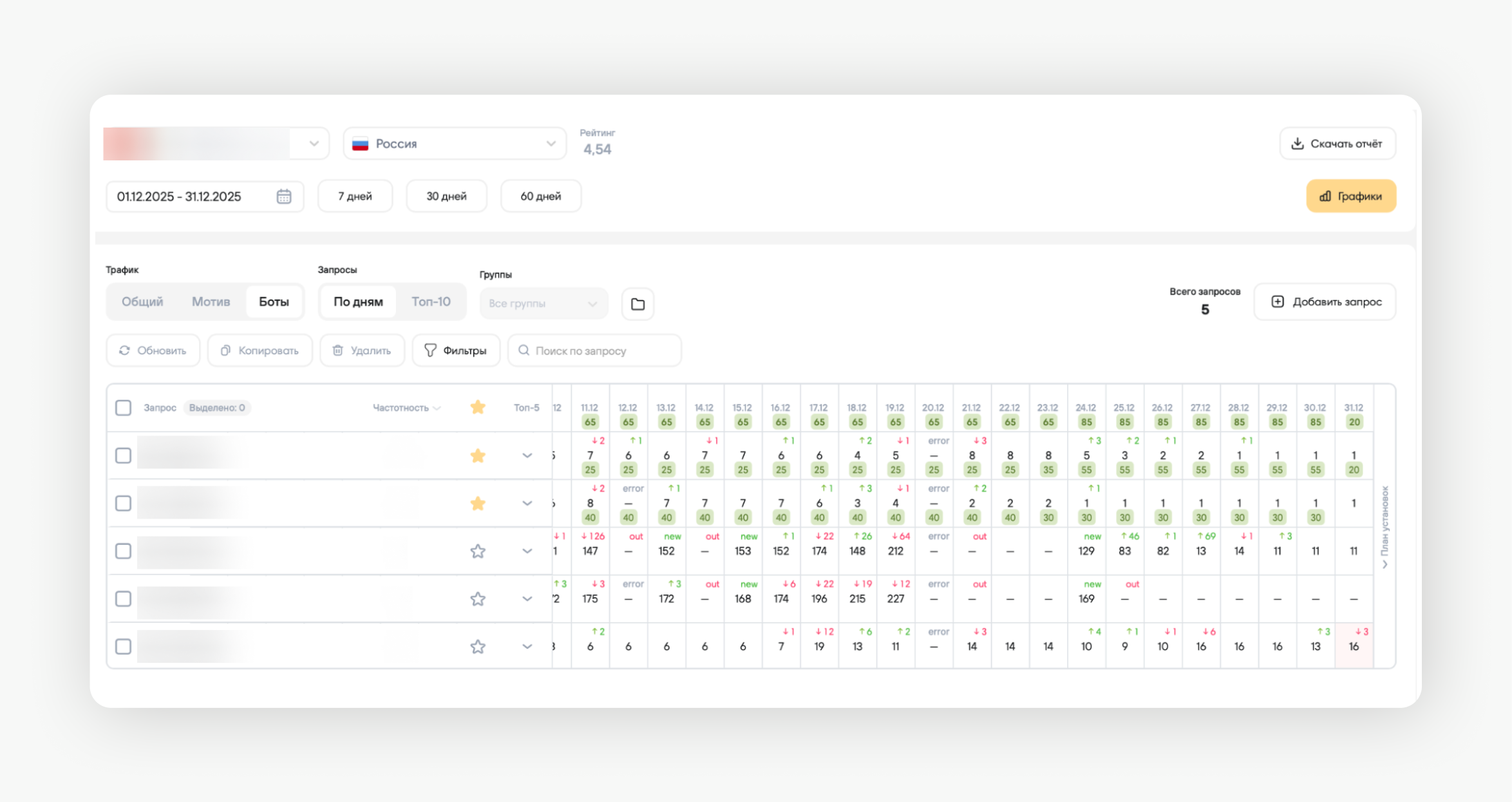Toggle the select-all checkbox in the table header
Image resolution: width=1512 pixels, height=802 pixels.
click(x=123, y=408)
